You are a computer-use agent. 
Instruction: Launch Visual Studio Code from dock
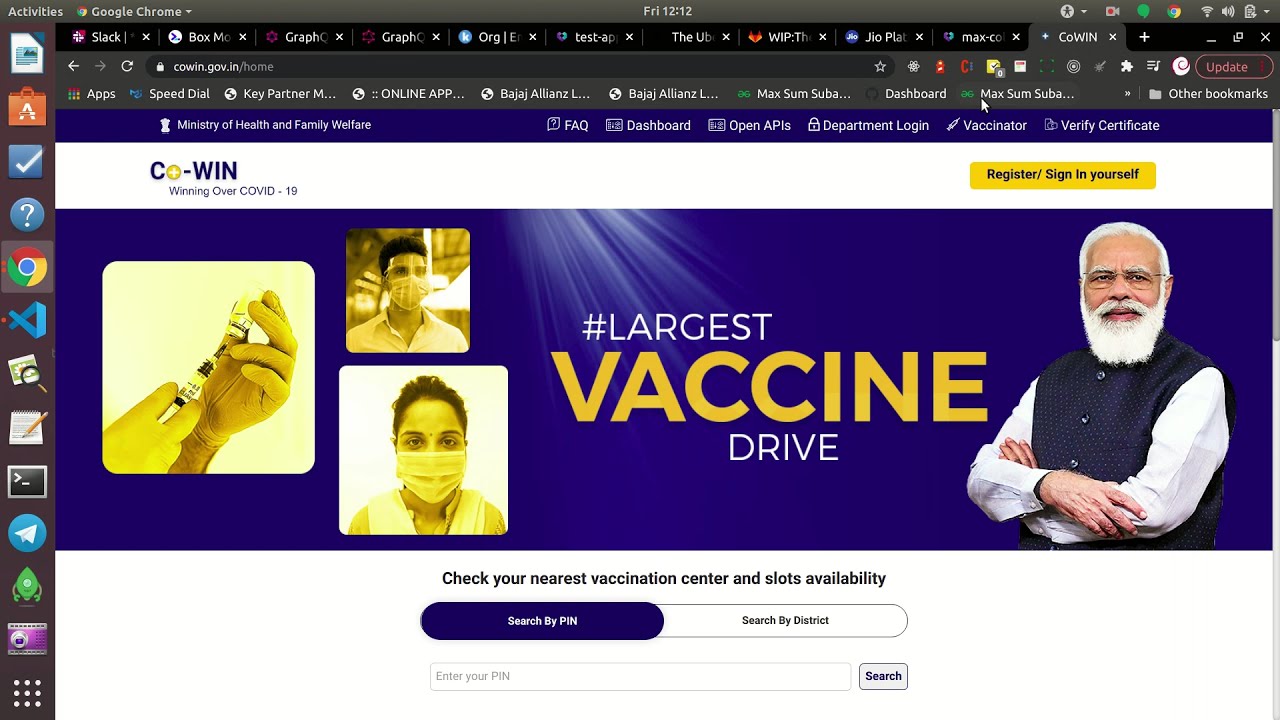pyautogui.click(x=27, y=321)
